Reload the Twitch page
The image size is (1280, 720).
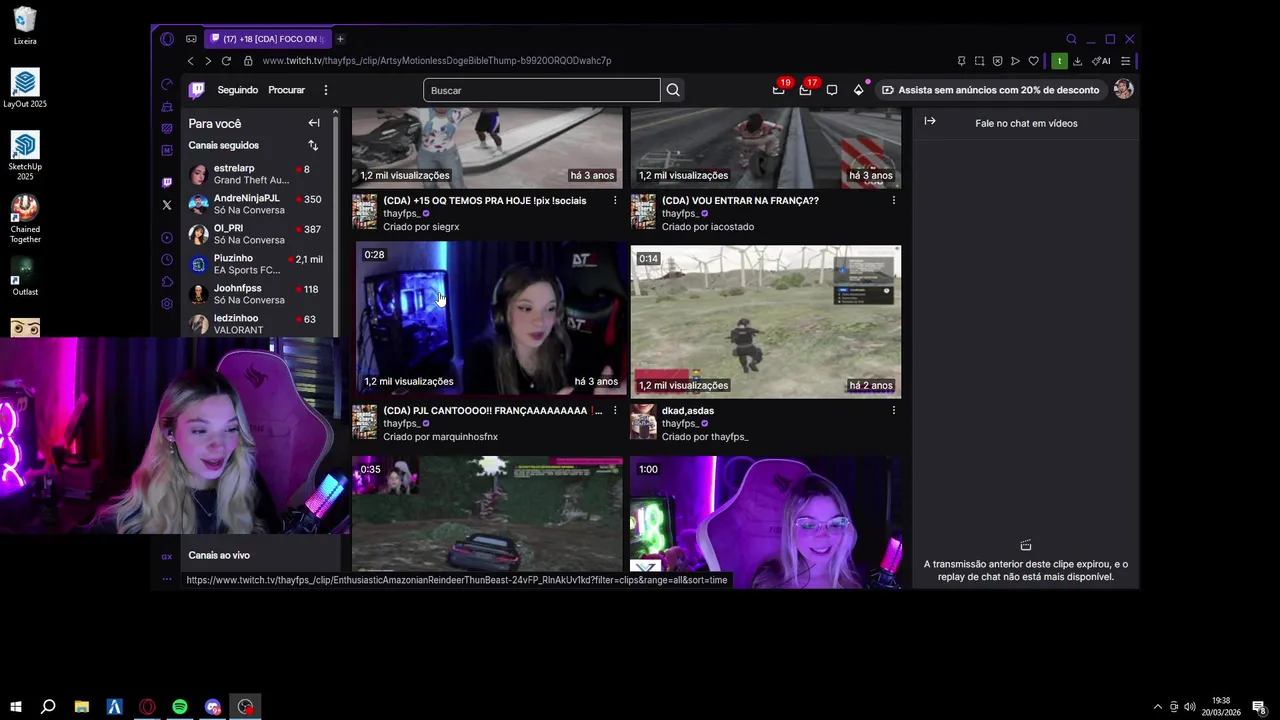(x=226, y=61)
